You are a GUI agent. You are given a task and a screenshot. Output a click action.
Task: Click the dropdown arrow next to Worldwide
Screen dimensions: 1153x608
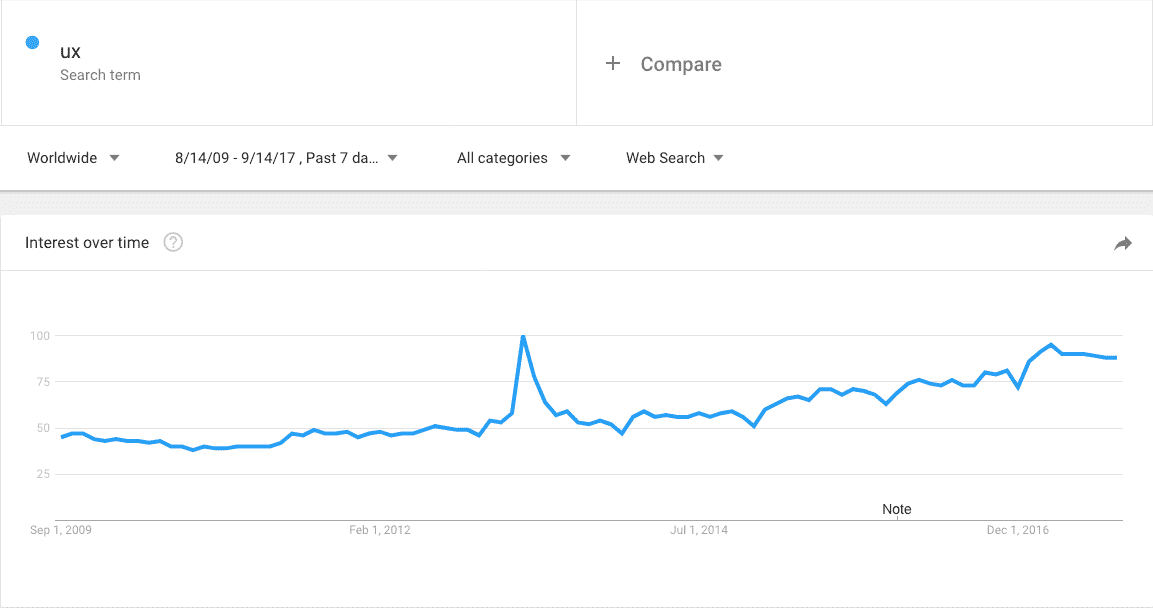[x=114, y=158]
